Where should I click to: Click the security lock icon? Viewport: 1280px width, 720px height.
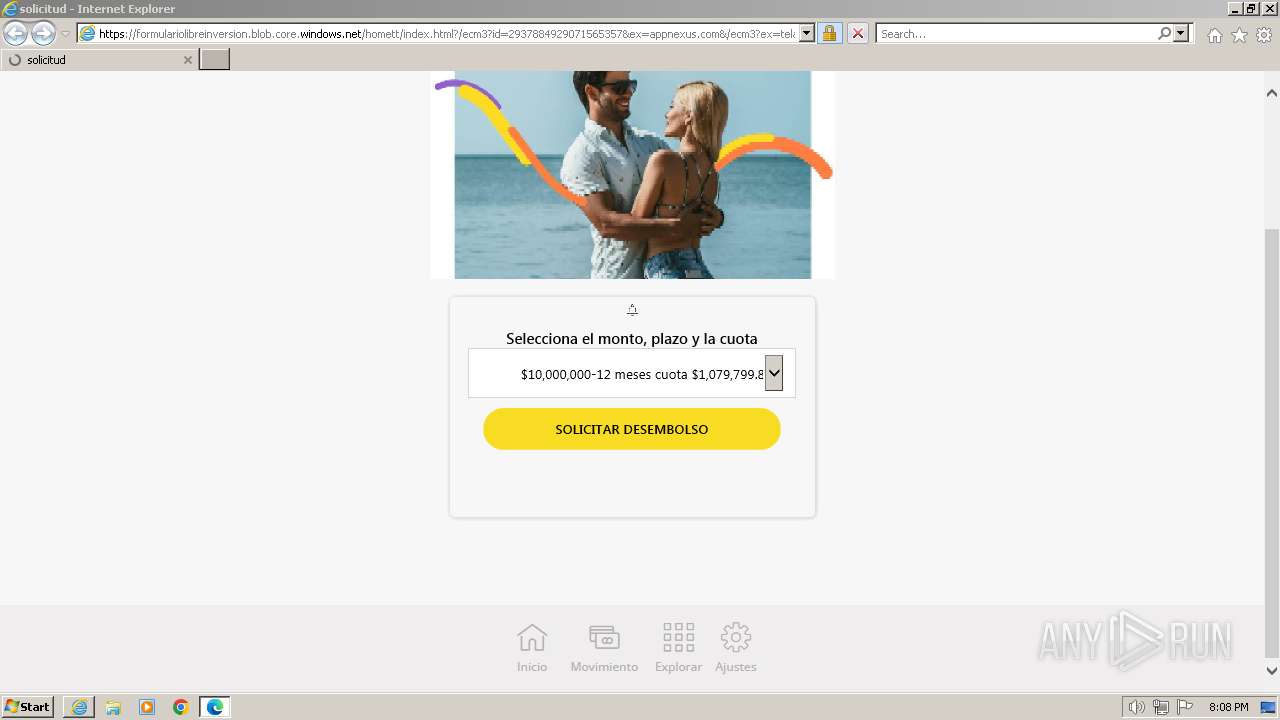point(829,33)
